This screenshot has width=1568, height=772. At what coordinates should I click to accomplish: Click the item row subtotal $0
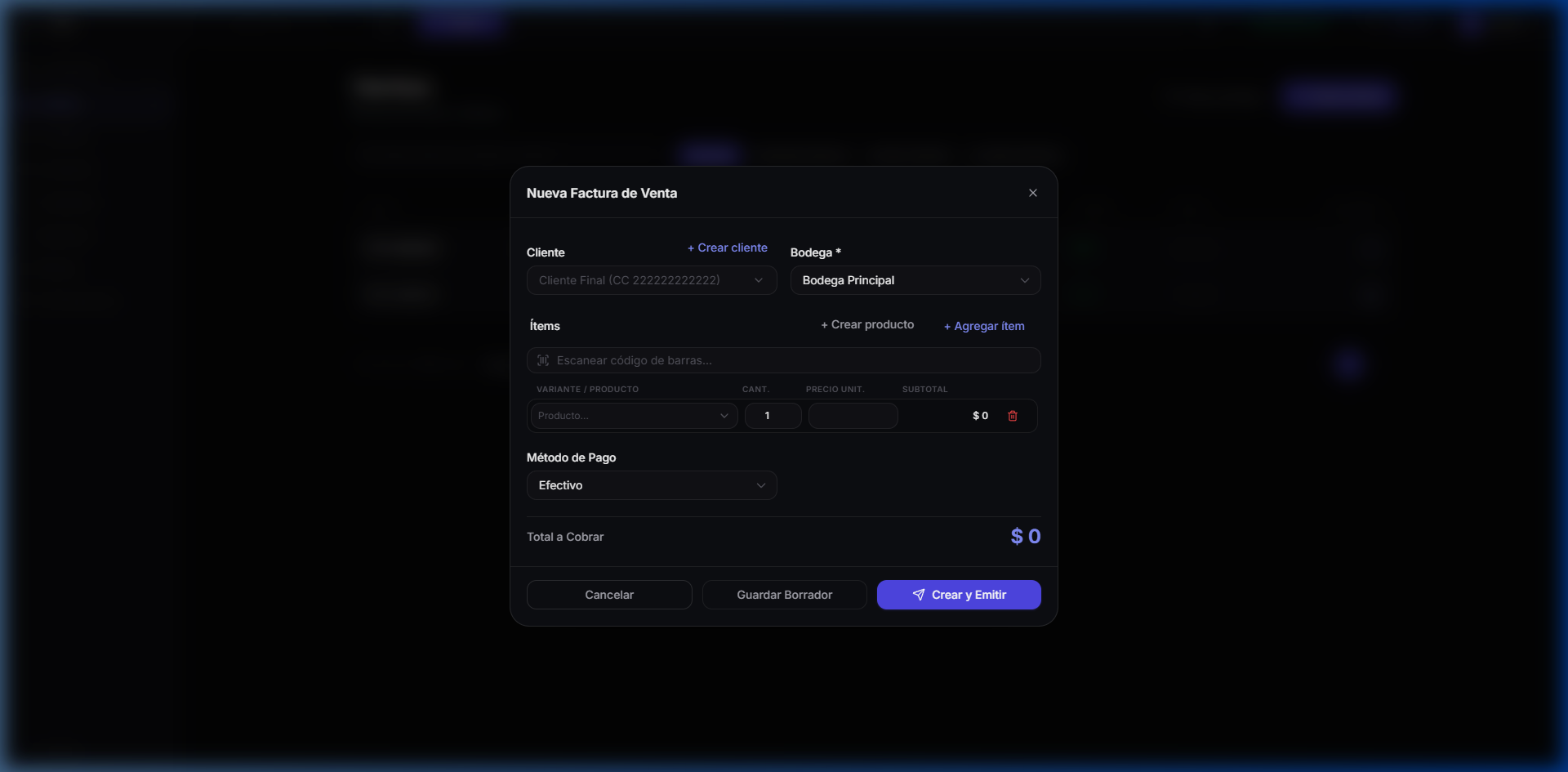[x=980, y=416]
